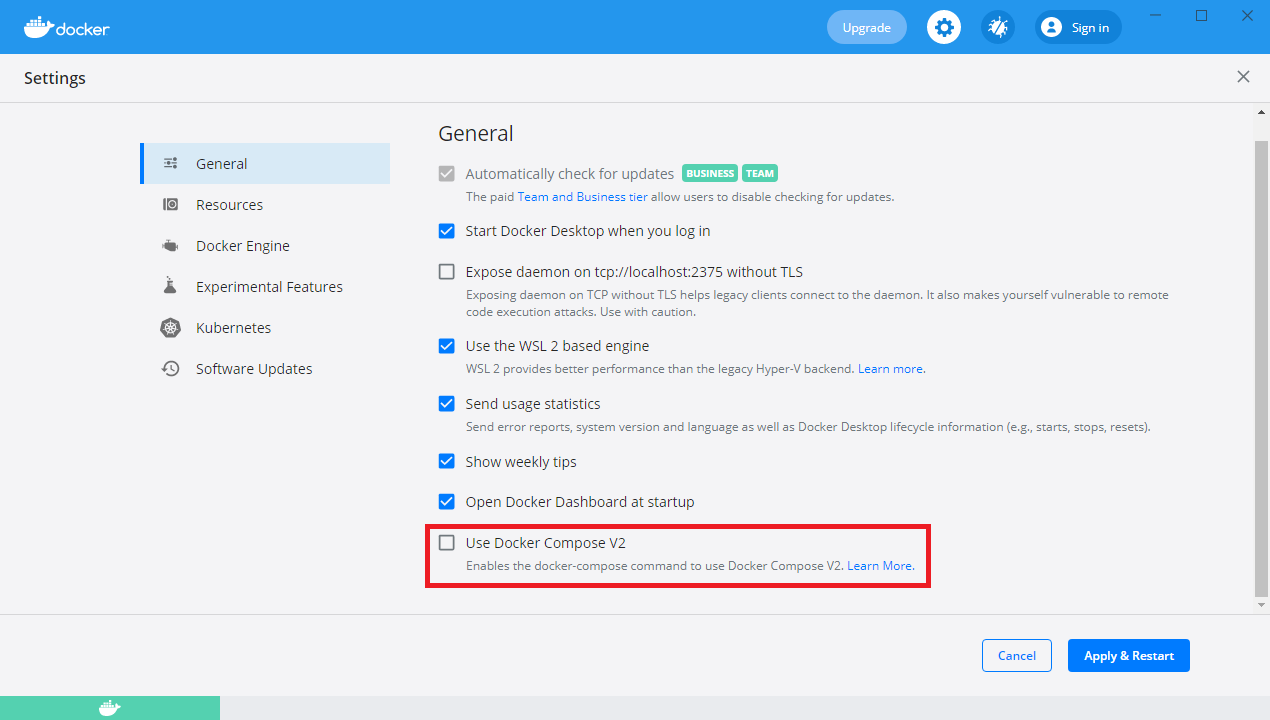Click the Cancel button
Viewport: 1270px width, 720px height.
click(1016, 656)
